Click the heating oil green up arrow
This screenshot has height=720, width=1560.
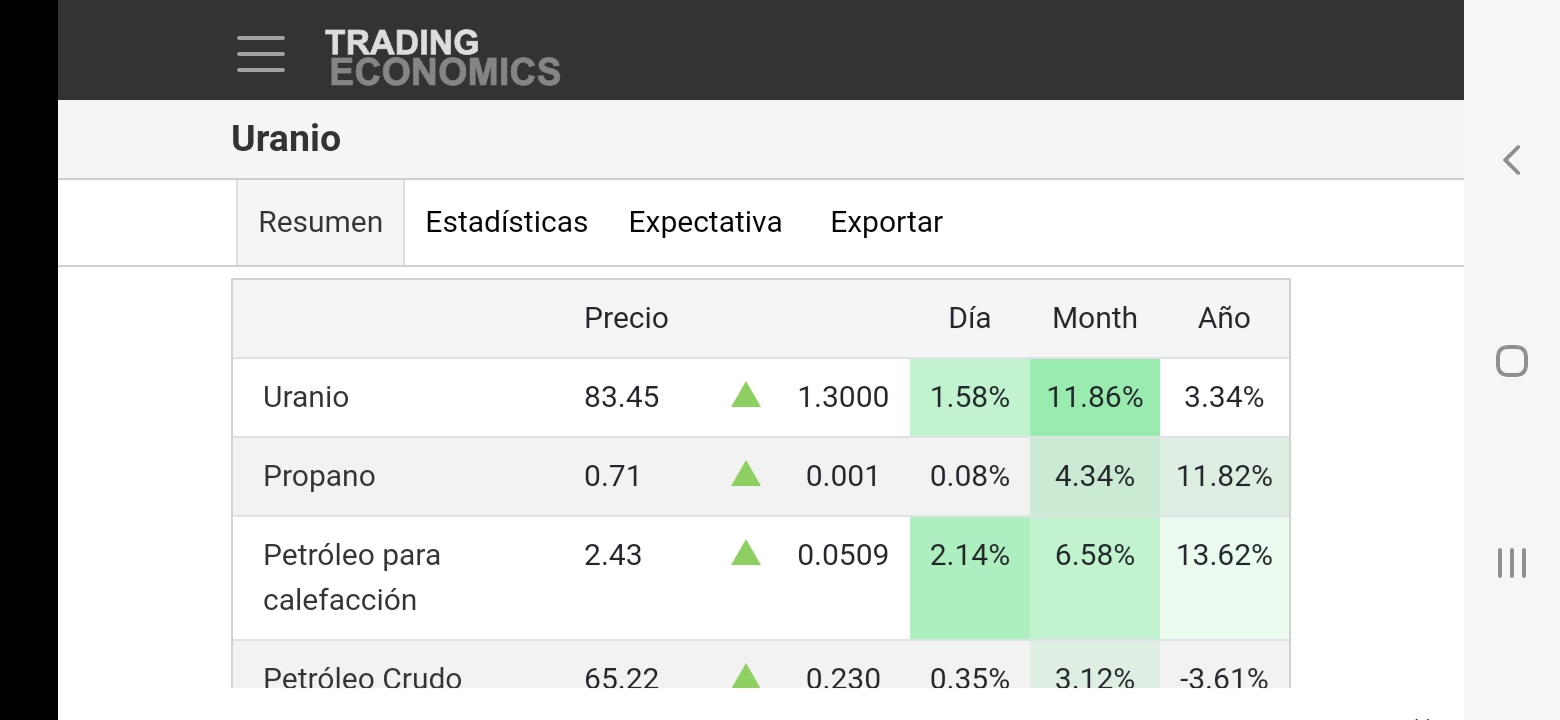point(746,552)
